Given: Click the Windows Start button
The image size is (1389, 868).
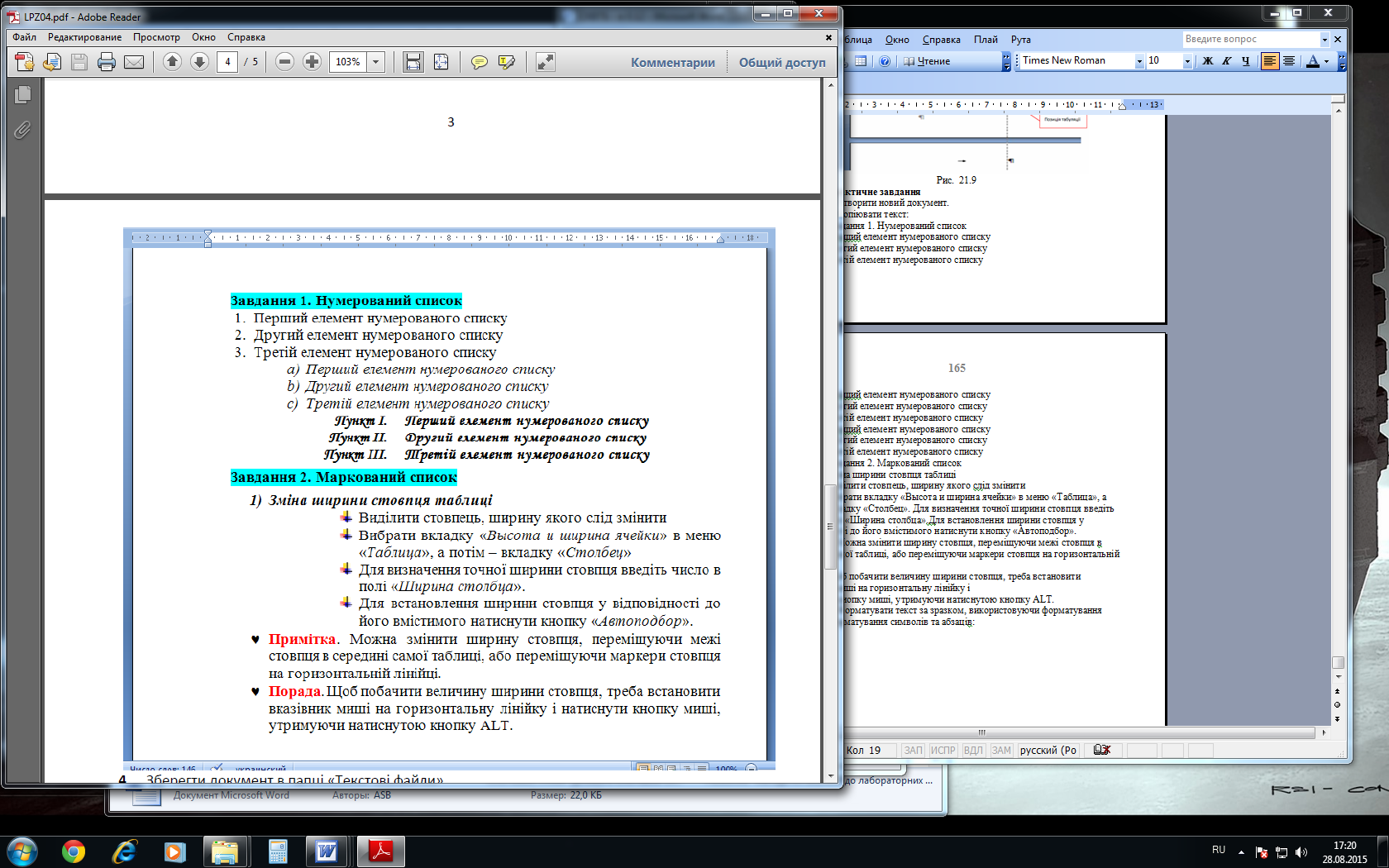Looking at the screenshot, I should (x=22, y=851).
